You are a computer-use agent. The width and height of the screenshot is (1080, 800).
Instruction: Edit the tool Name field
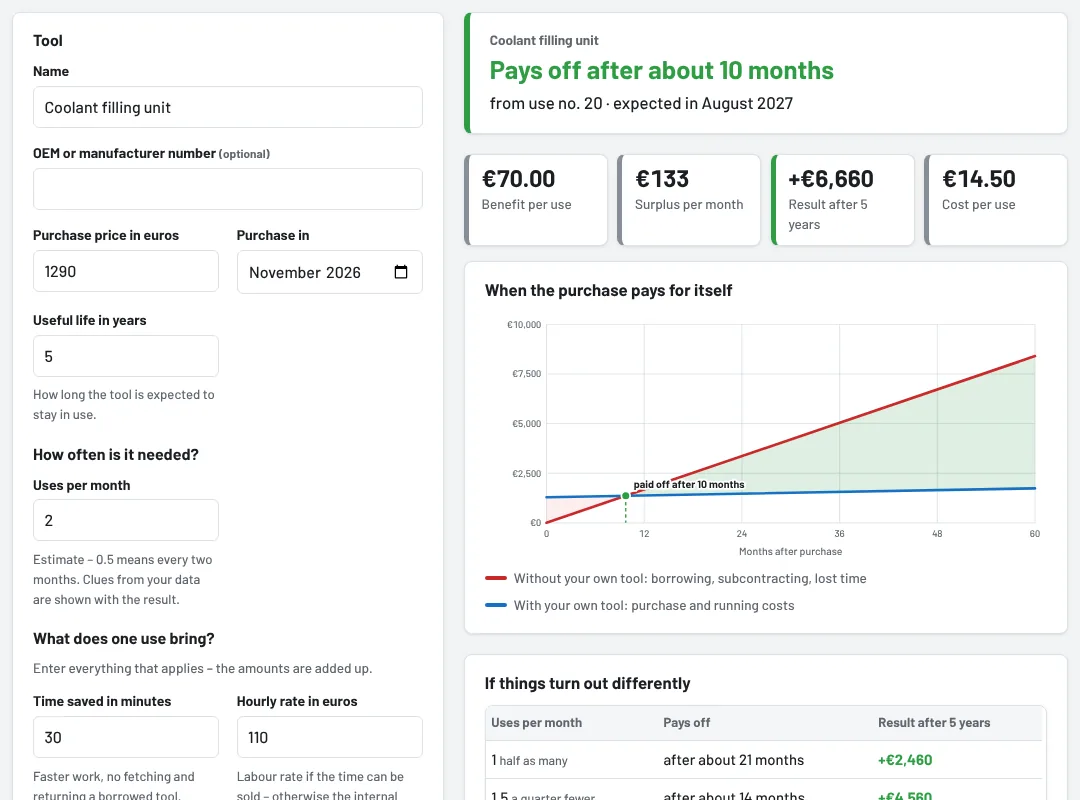(227, 107)
